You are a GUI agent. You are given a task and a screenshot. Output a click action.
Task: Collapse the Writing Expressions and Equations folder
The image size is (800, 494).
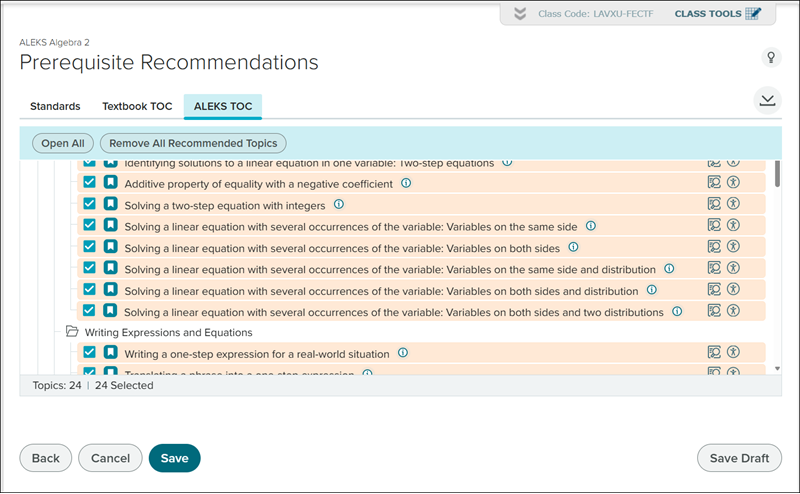[x=72, y=332]
